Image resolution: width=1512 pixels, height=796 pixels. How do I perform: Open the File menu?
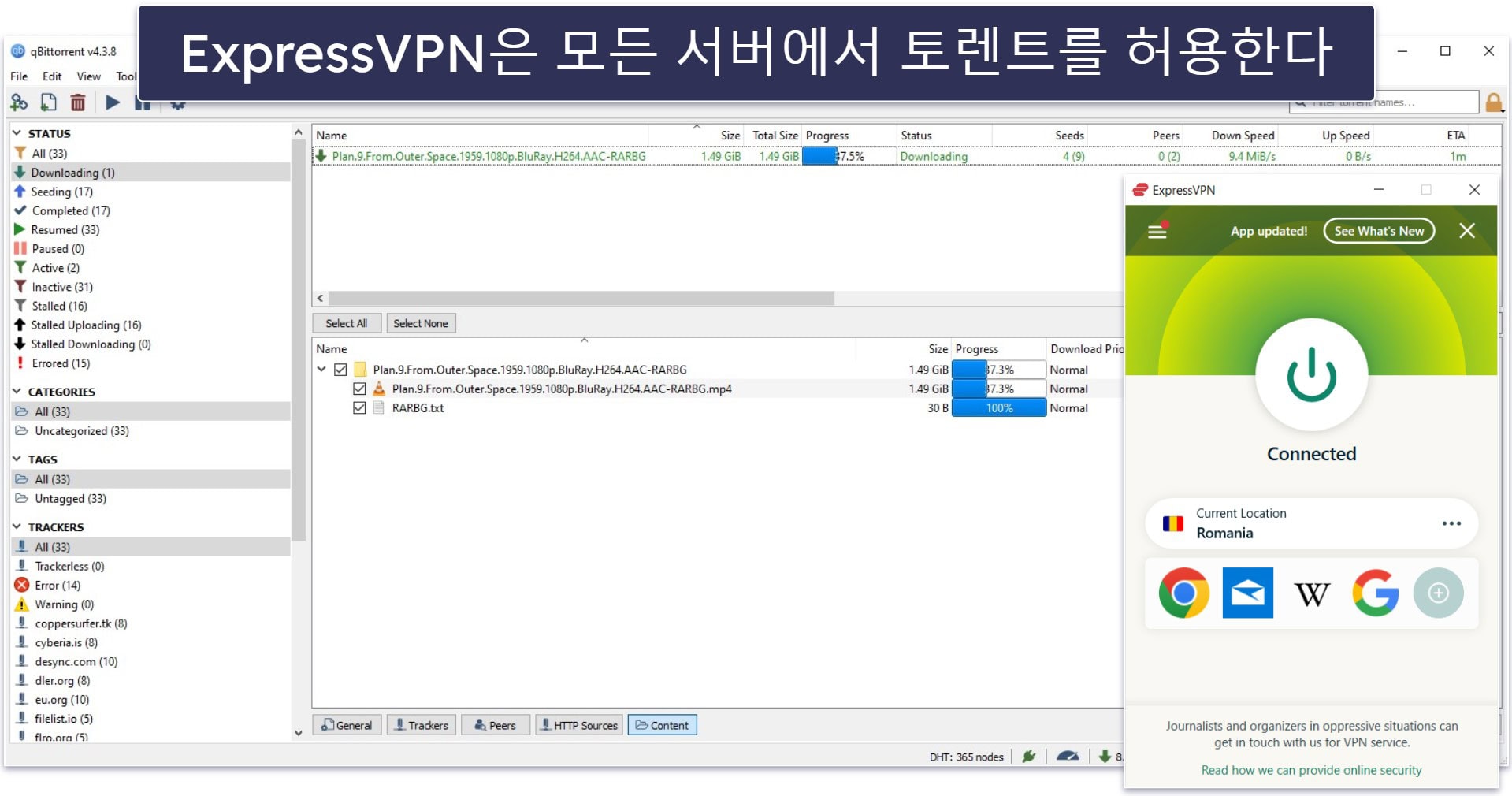pos(19,76)
